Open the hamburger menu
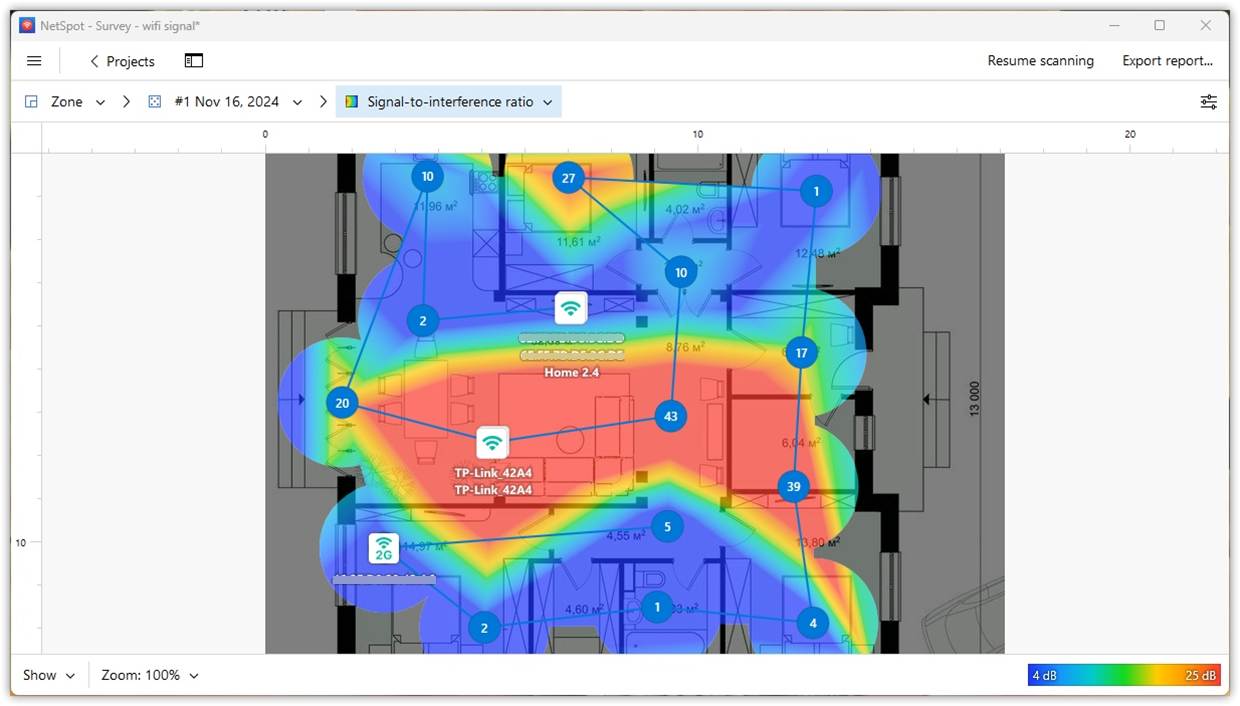Viewport: 1240px width, 706px height. tap(34, 60)
